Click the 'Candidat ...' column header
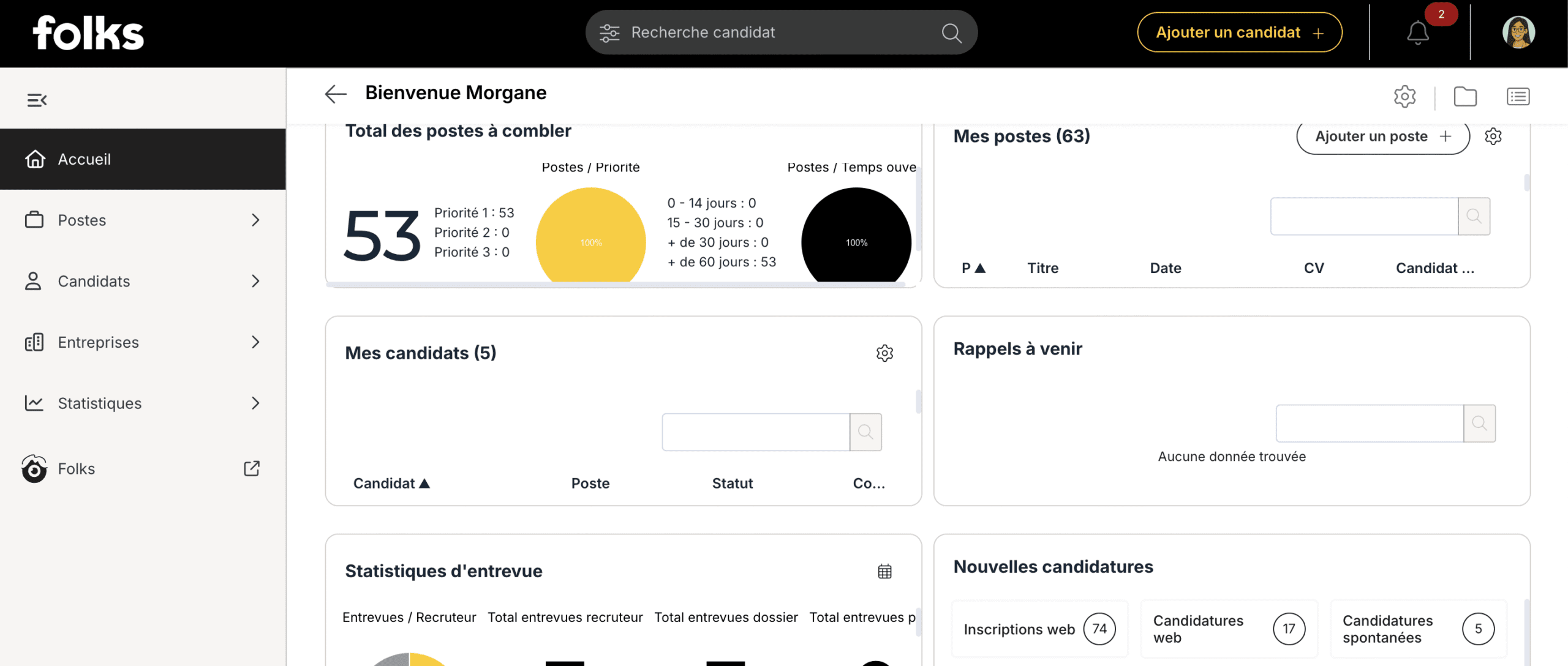 tap(1434, 268)
